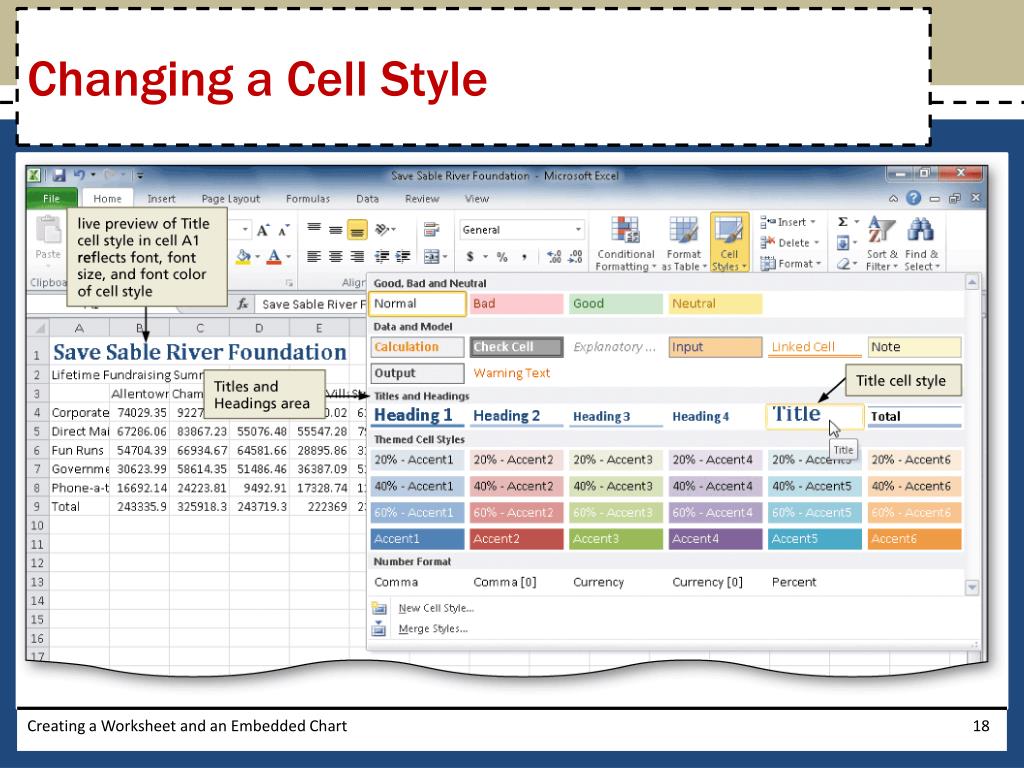1024x768 pixels.
Task: Click New Cell Style... option
Action: [436, 608]
